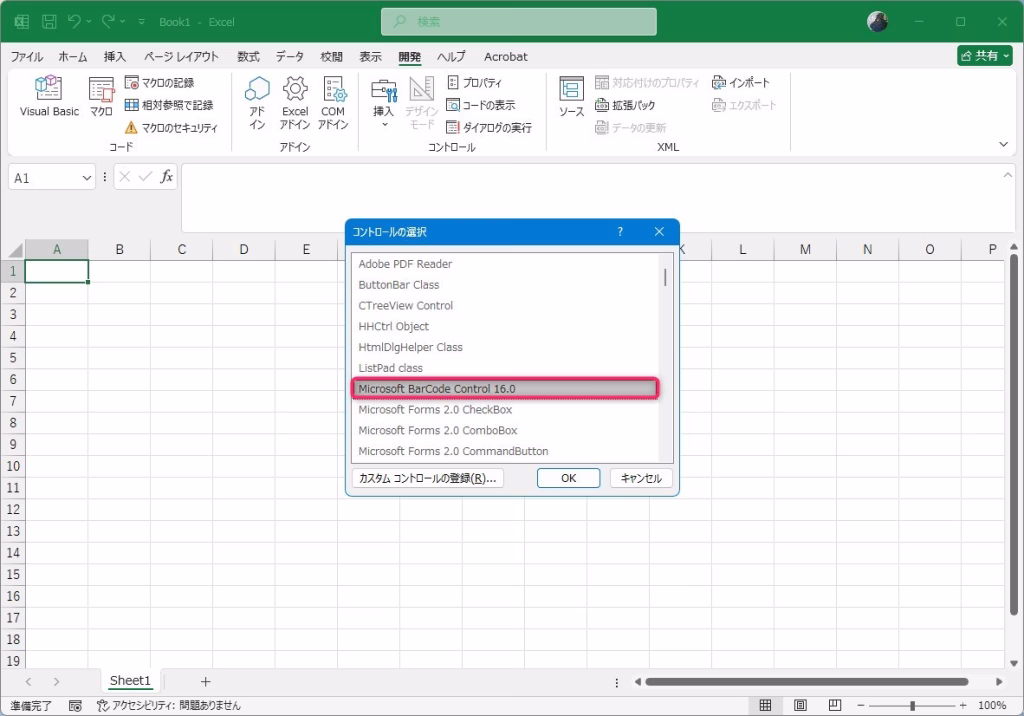
Task: Click the zoom slider handle
Action: point(912,706)
